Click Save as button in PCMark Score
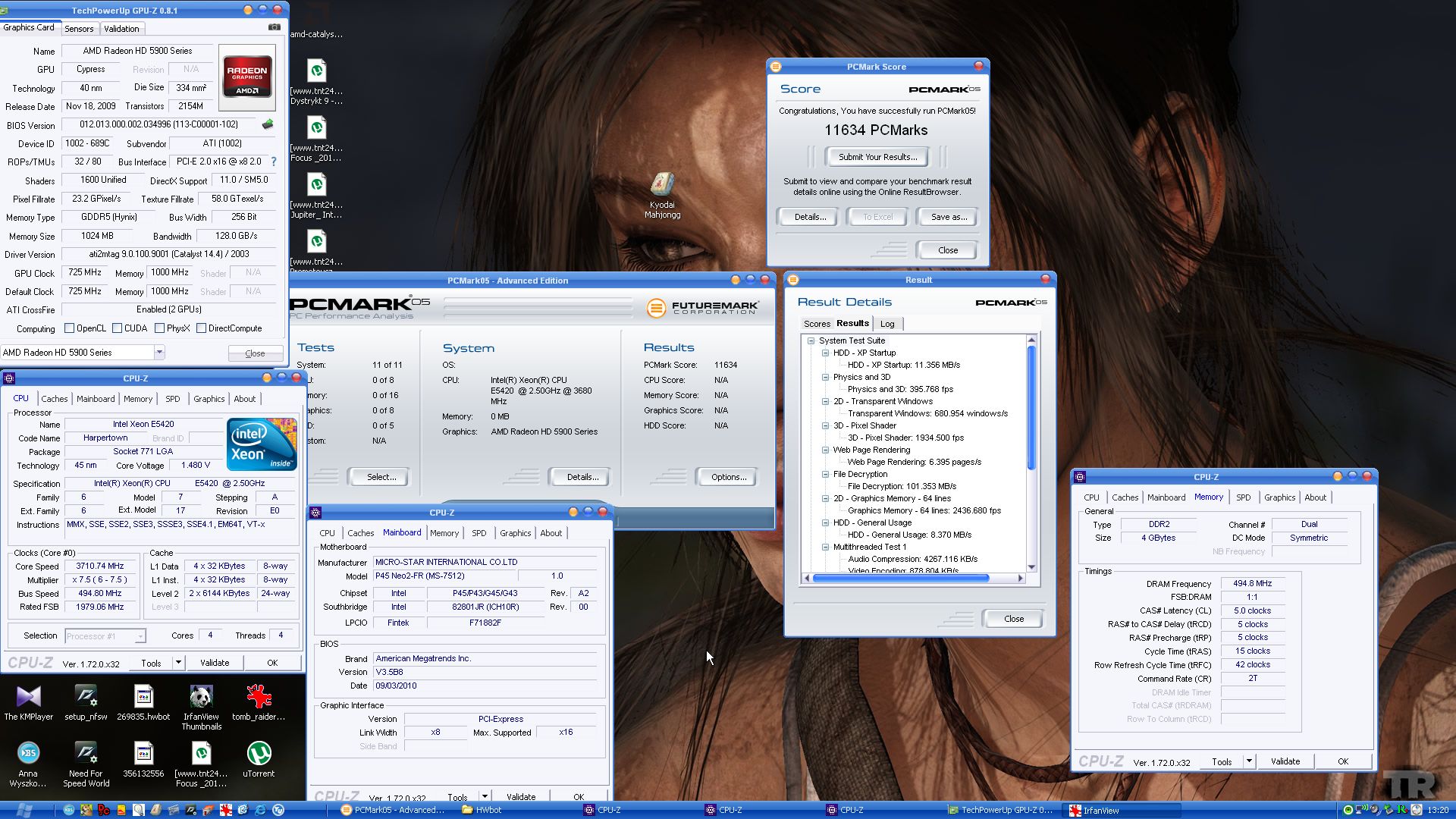Image resolution: width=1456 pixels, height=819 pixels. [x=949, y=217]
